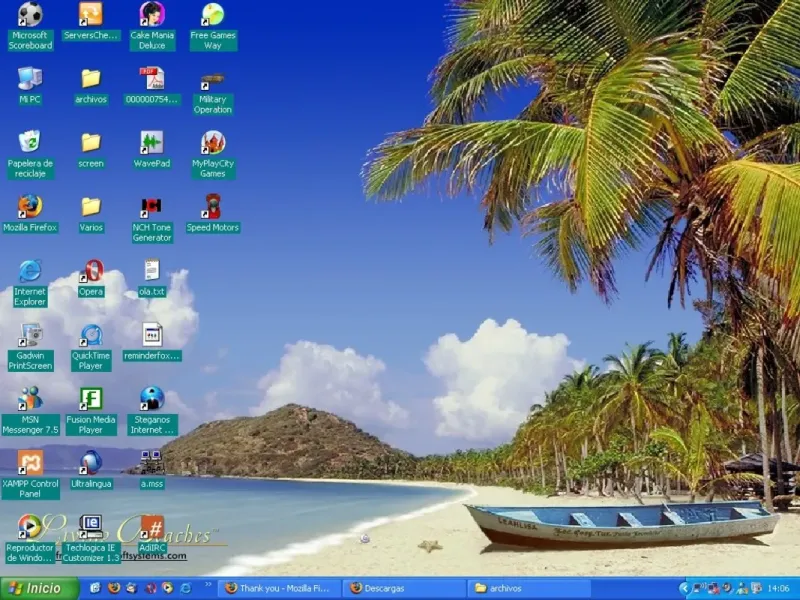Select the Reproductor de Windo... shortcut
This screenshot has width=800, height=600.
coord(30,539)
